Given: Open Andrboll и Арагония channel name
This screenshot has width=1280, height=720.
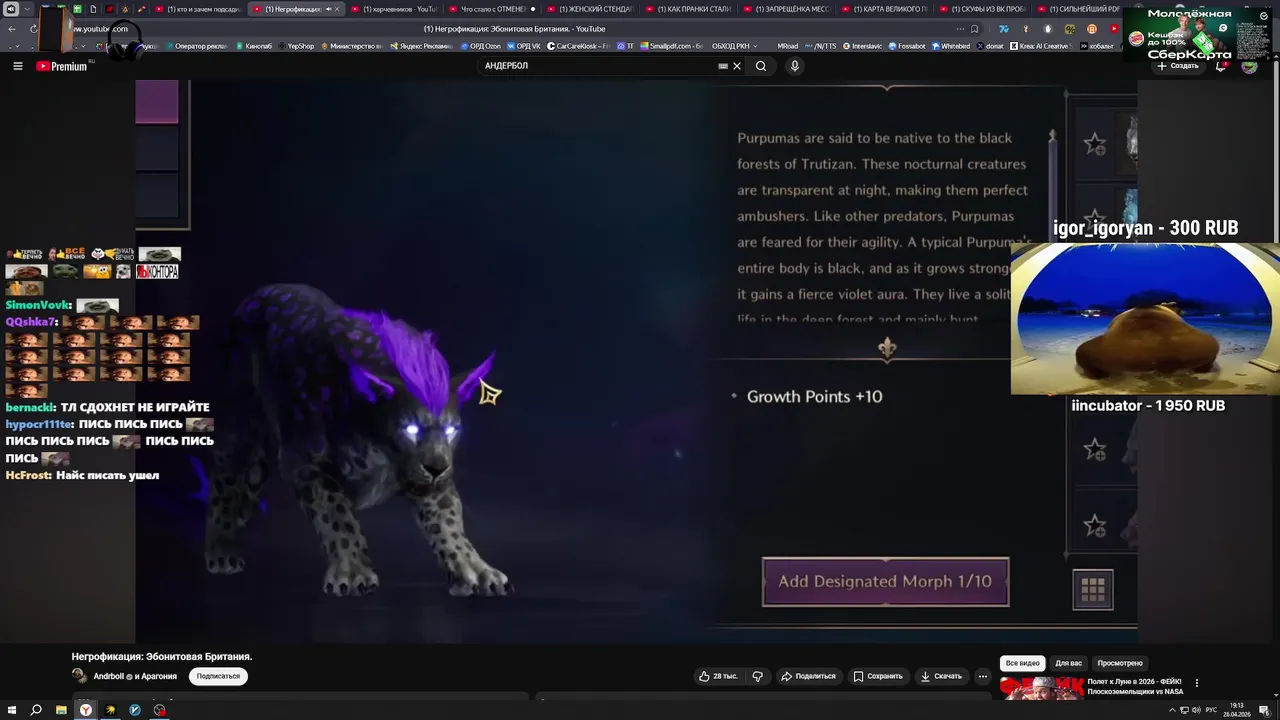Looking at the screenshot, I should point(135,676).
